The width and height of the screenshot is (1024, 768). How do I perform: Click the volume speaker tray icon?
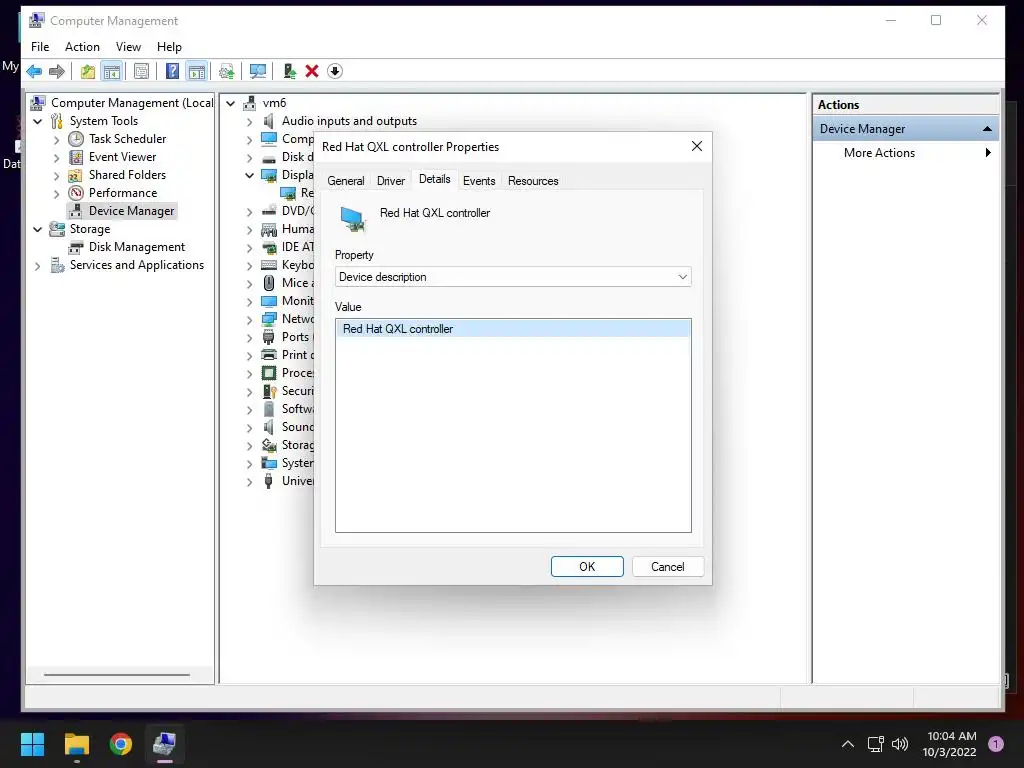pyautogui.click(x=900, y=744)
